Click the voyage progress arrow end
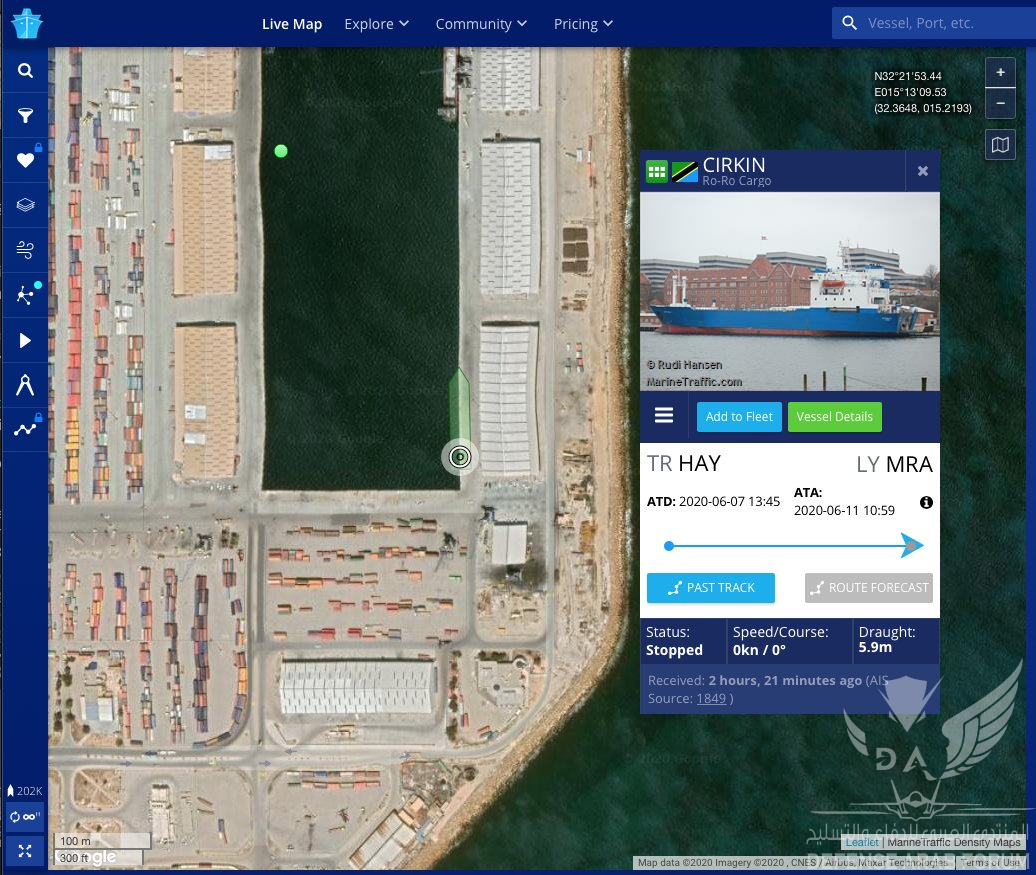The image size is (1036, 875). [912, 546]
